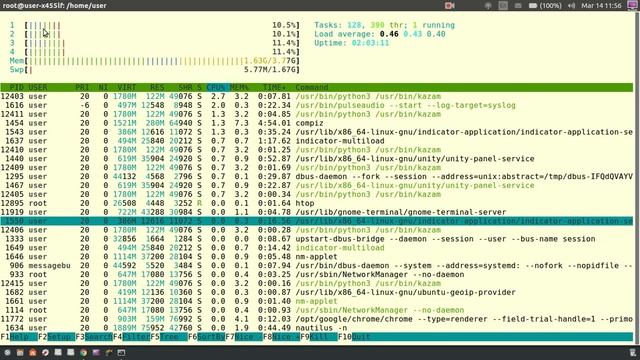
Task: Click F8 Nice + in htop footer
Action: click(x=282, y=337)
